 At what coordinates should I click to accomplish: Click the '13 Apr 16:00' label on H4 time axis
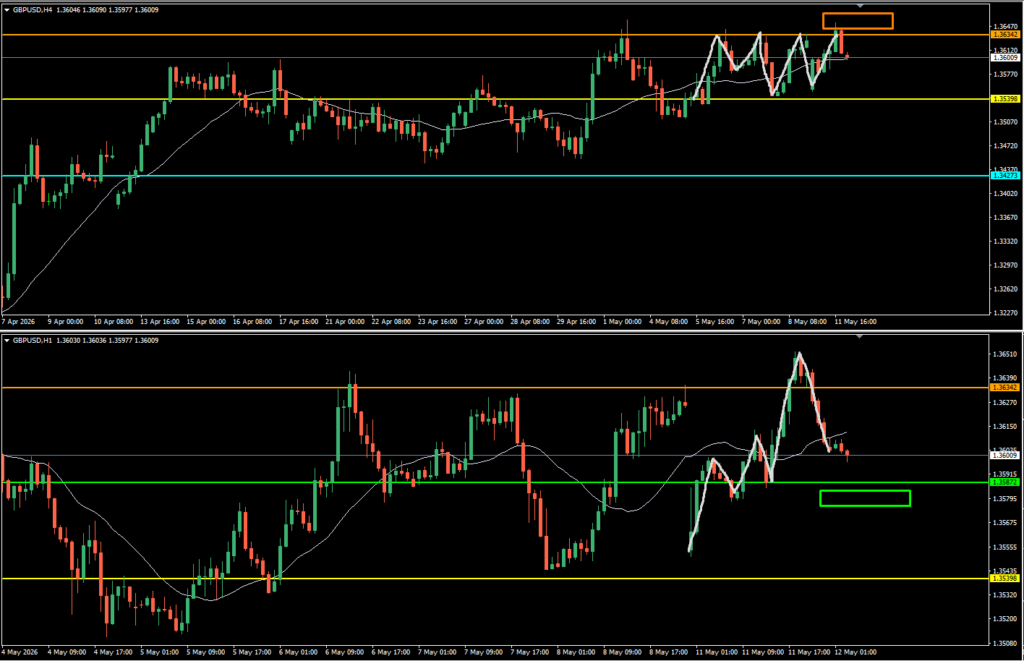click(160, 321)
